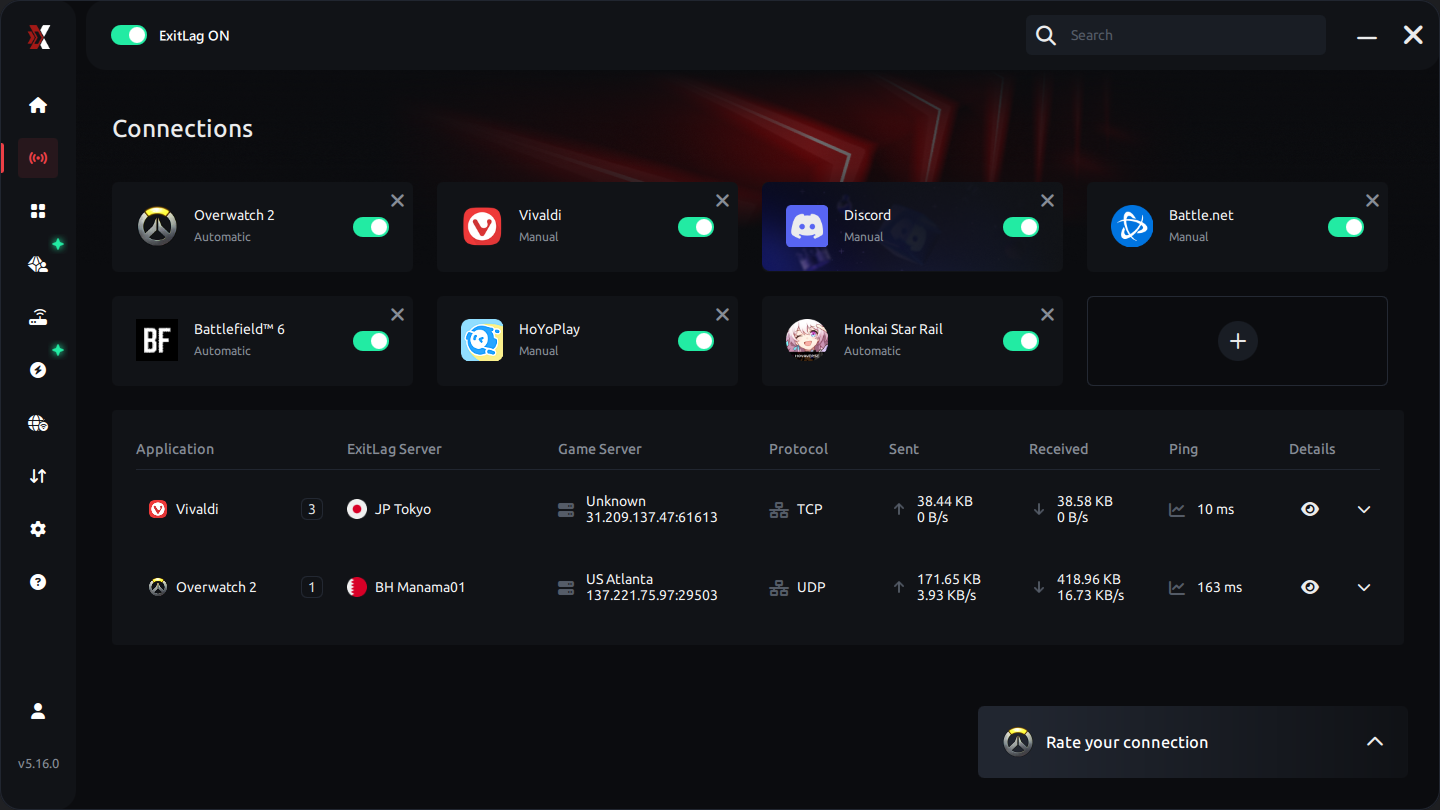Click the ExitLag logo
The height and width of the screenshot is (810, 1440).
click(x=38, y=37)
